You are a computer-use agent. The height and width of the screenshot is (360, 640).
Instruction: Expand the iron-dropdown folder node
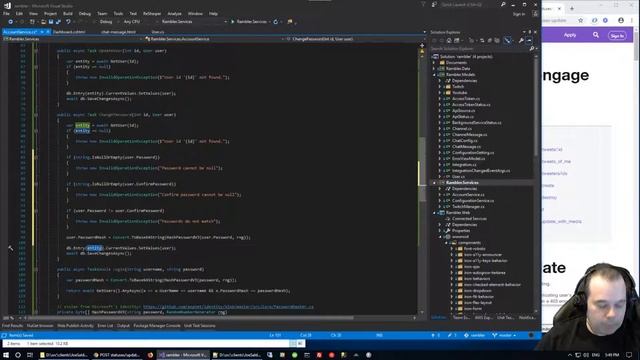coord(452,291)
